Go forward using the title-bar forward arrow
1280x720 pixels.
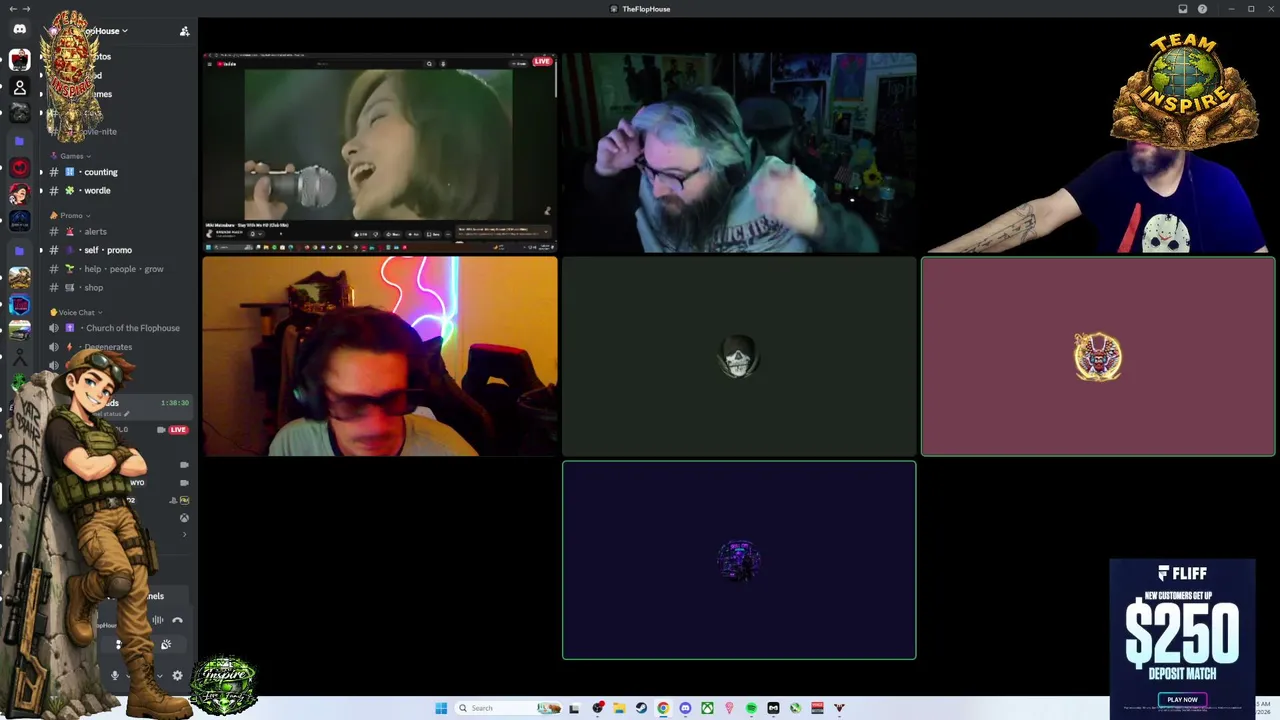point(26,9)
